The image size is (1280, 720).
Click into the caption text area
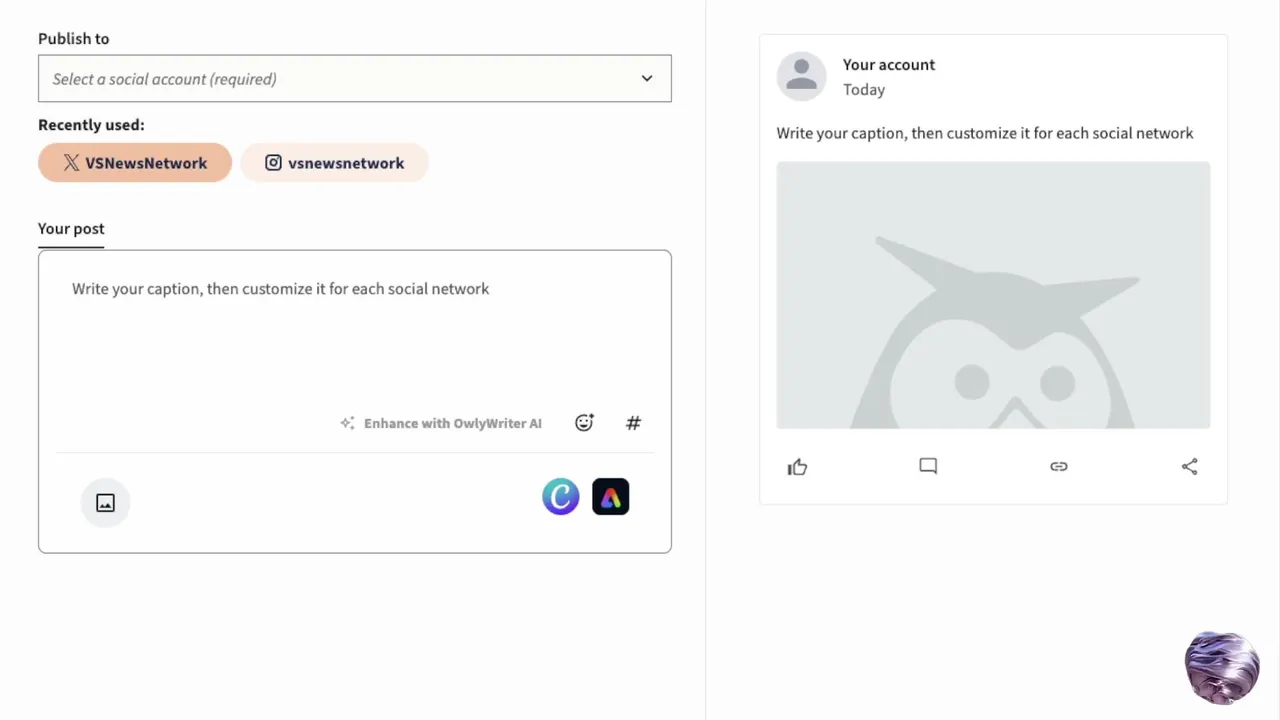pyautogui.click(x=354, y=330)
